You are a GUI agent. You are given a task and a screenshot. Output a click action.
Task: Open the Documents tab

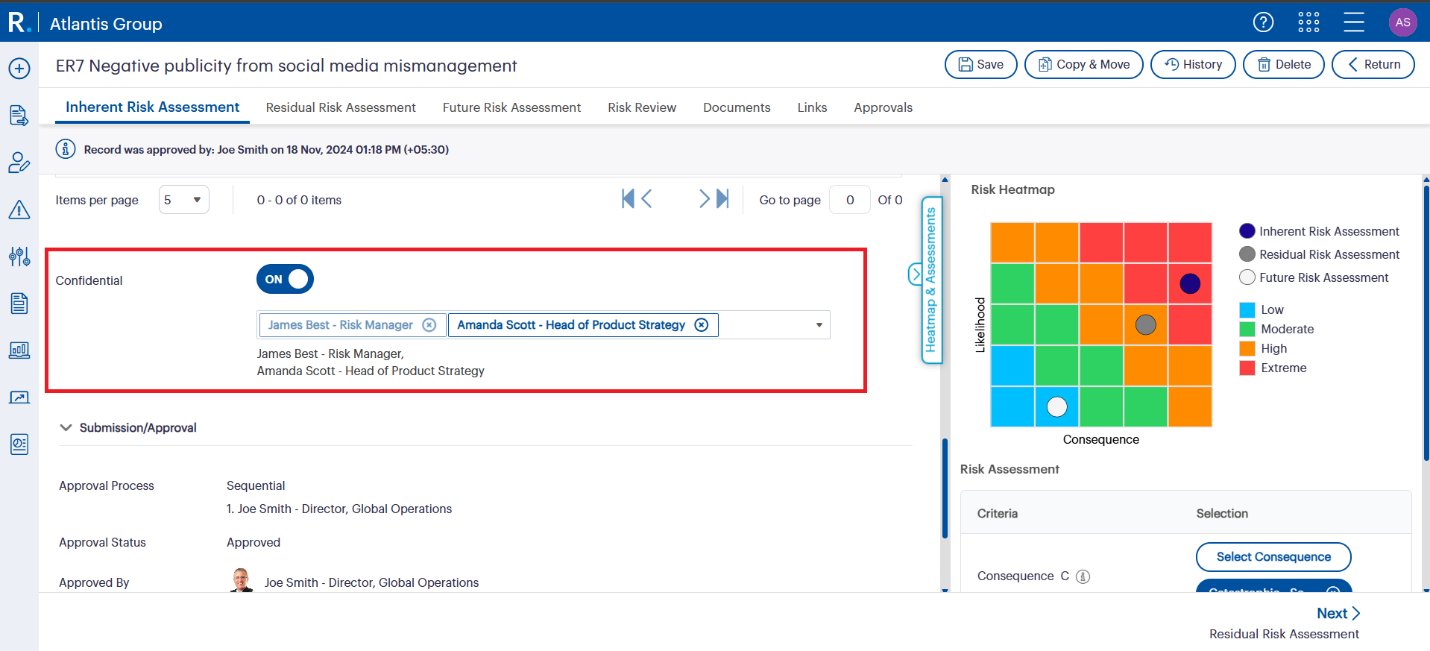click(737, 107)
